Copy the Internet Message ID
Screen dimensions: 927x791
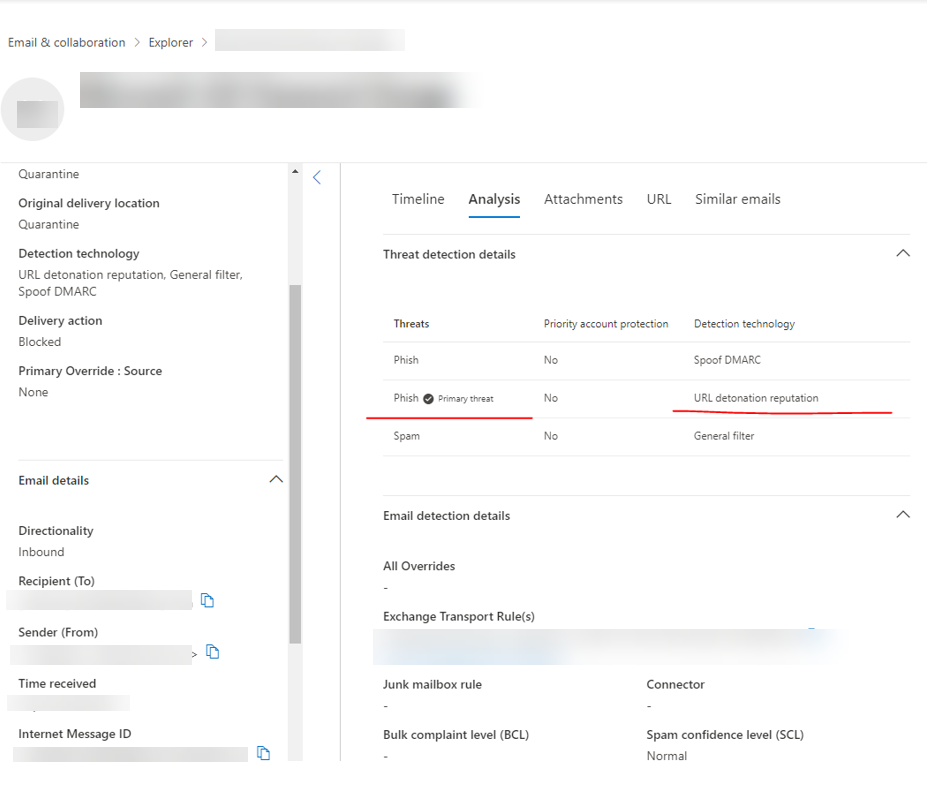pos(263,753)
